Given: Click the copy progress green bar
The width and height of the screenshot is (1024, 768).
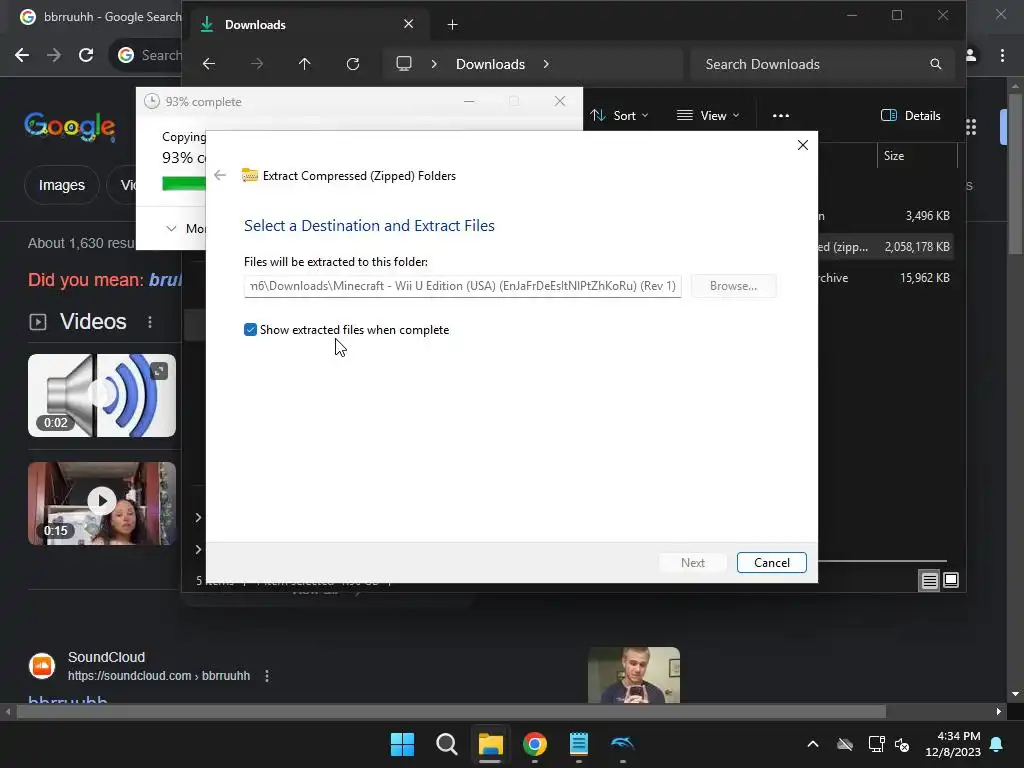Looking at the screenshot, I should tap(184, 184).
